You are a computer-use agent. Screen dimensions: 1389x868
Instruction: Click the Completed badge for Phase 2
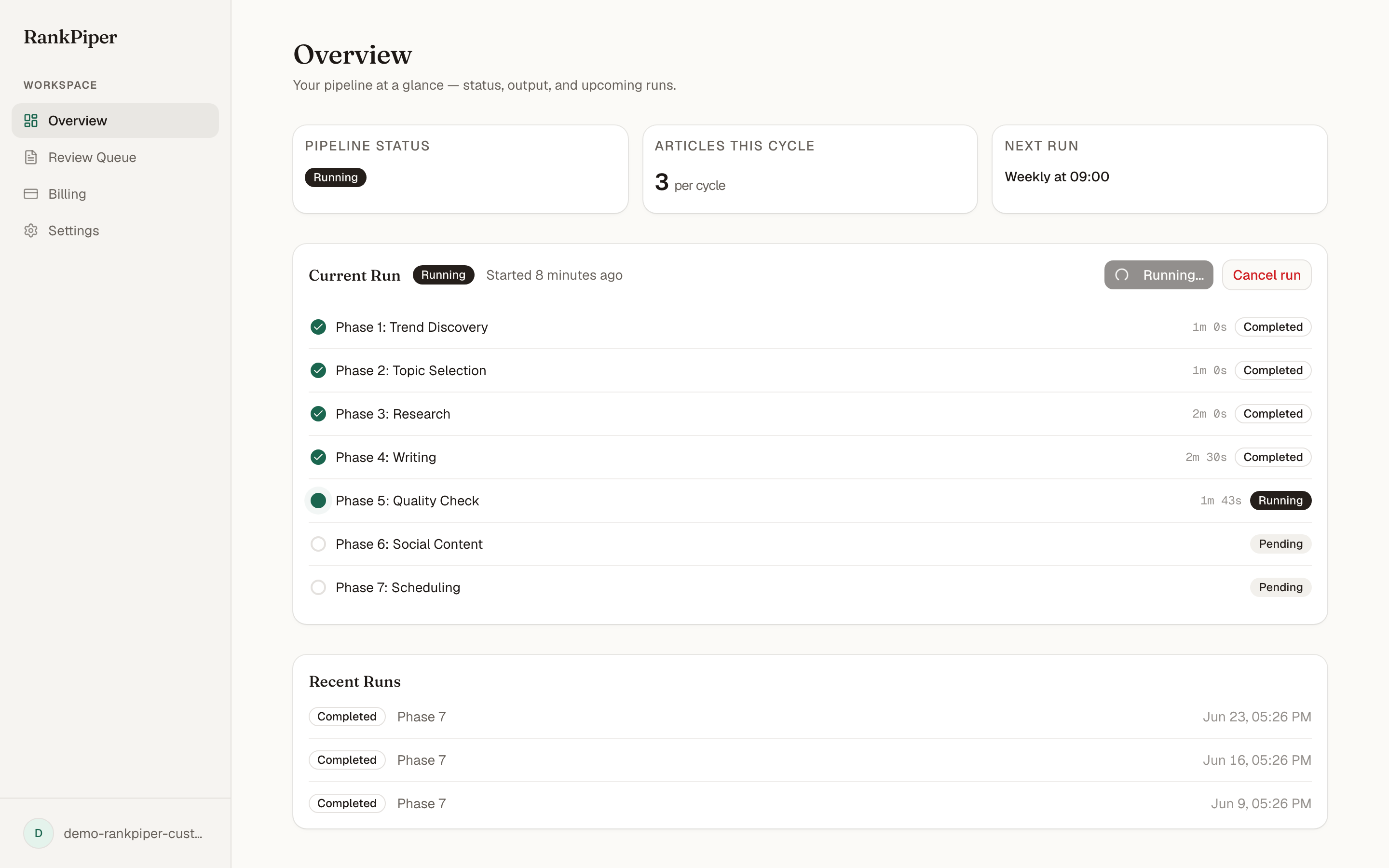[x=1272, y=370]
